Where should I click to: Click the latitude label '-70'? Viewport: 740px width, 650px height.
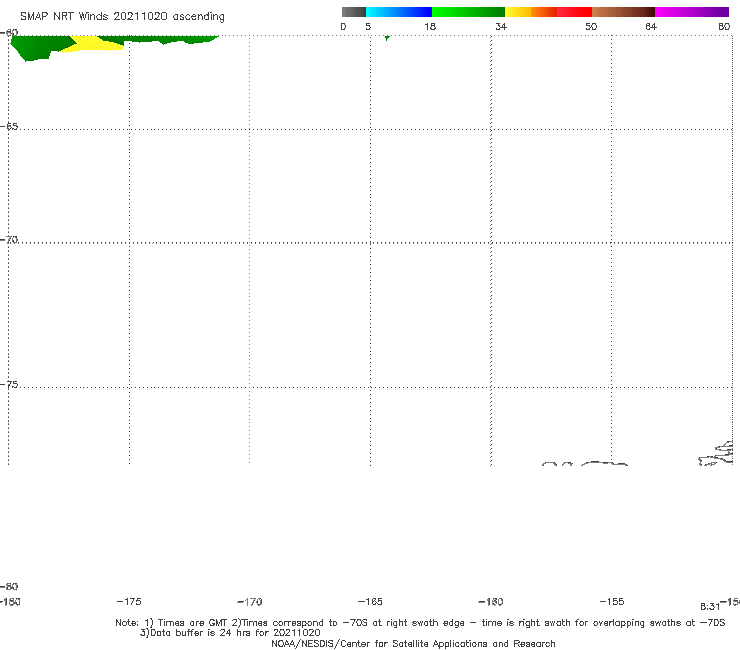point(9,240)
